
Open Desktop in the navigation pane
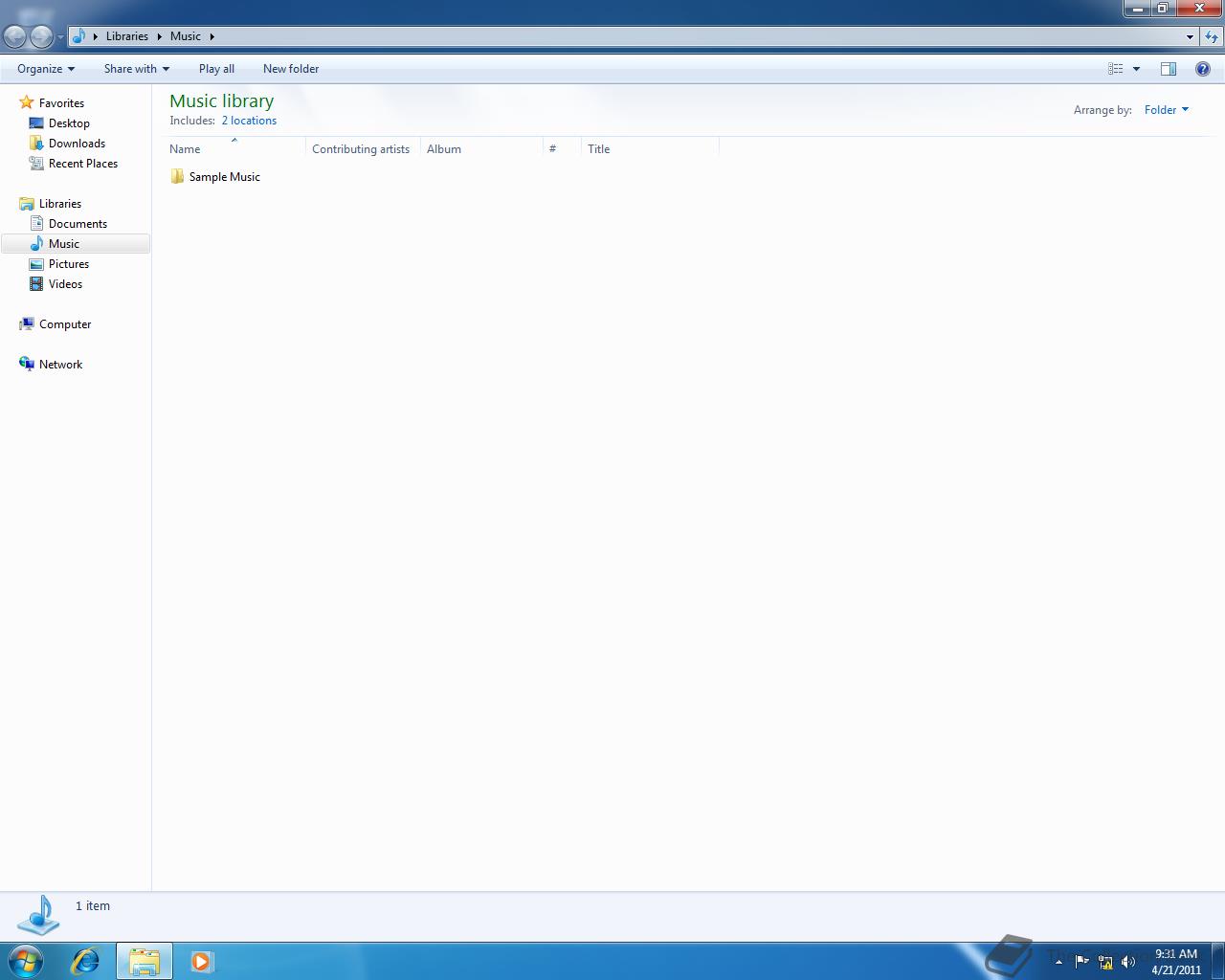pos(69,123)
